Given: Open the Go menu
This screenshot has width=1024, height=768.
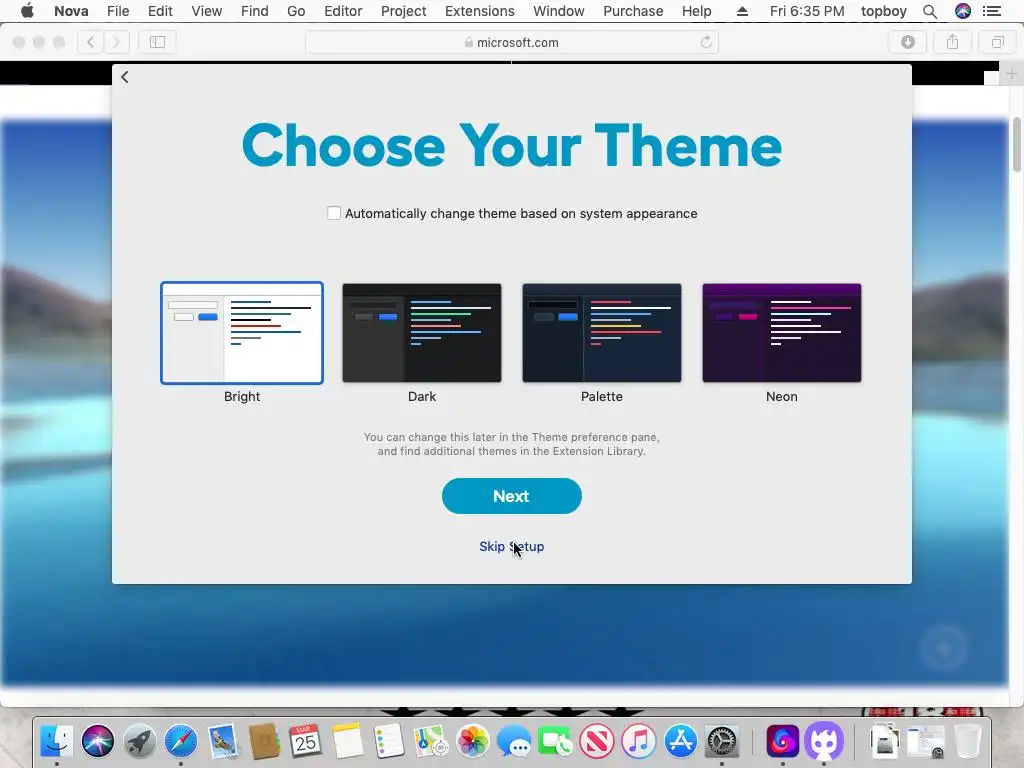Looking at the screenshot, I should (x=296, y=11).
